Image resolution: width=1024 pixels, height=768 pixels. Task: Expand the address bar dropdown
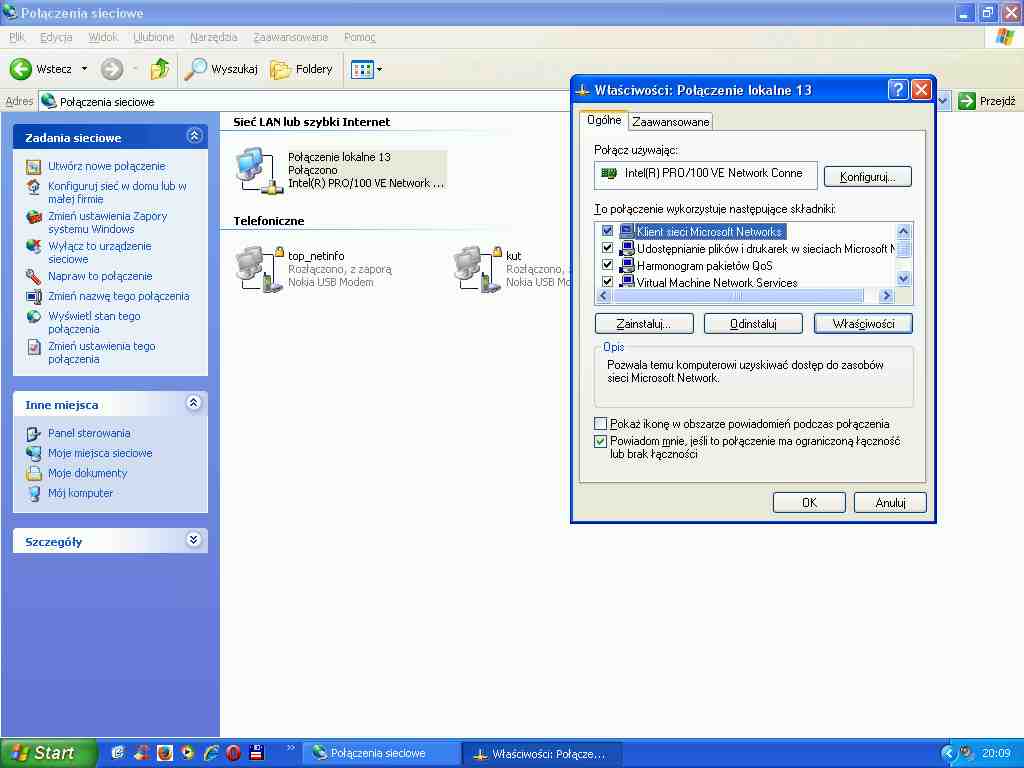click(943, 101)
